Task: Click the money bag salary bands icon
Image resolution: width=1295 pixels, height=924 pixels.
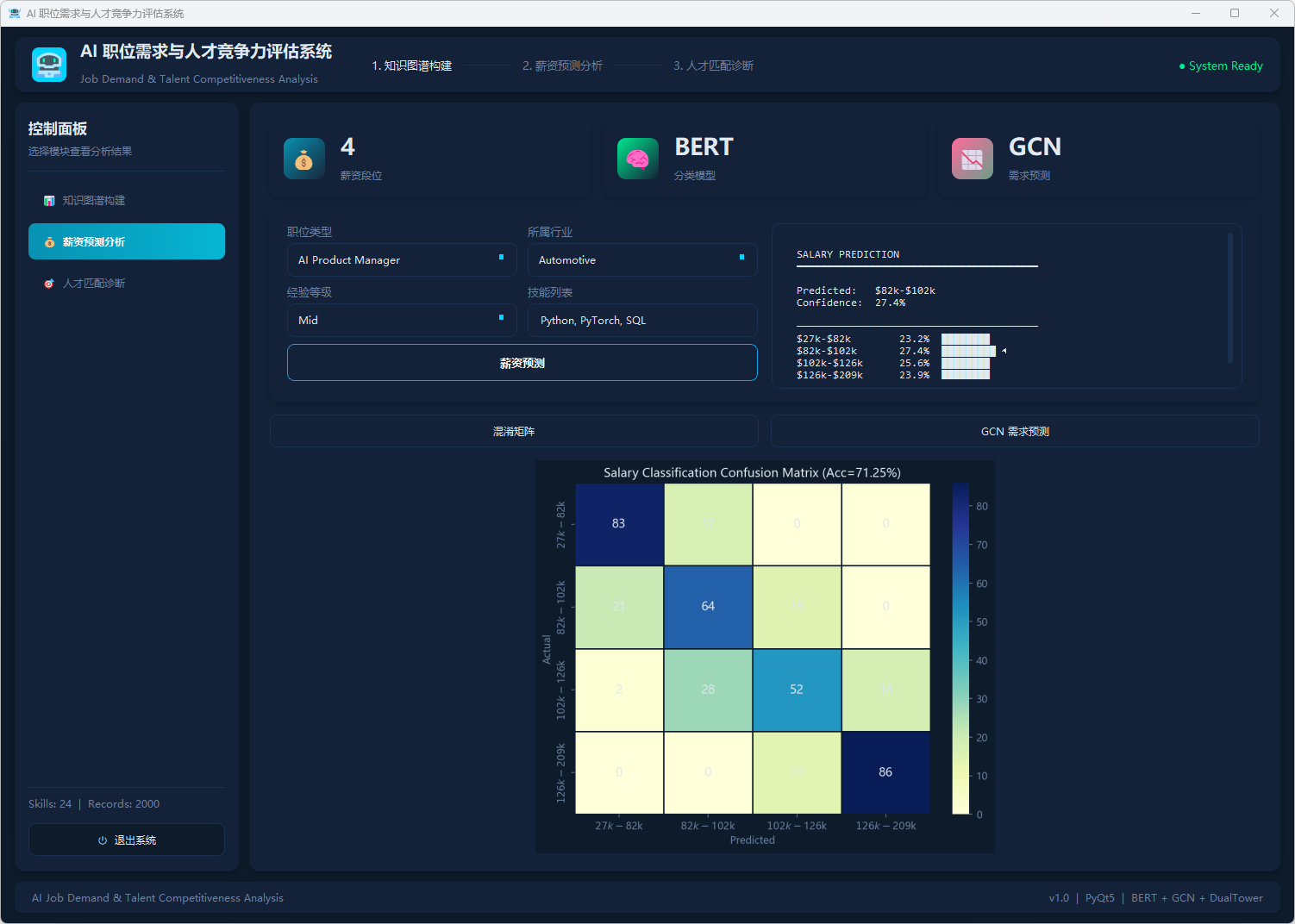Action: [304, 159]
